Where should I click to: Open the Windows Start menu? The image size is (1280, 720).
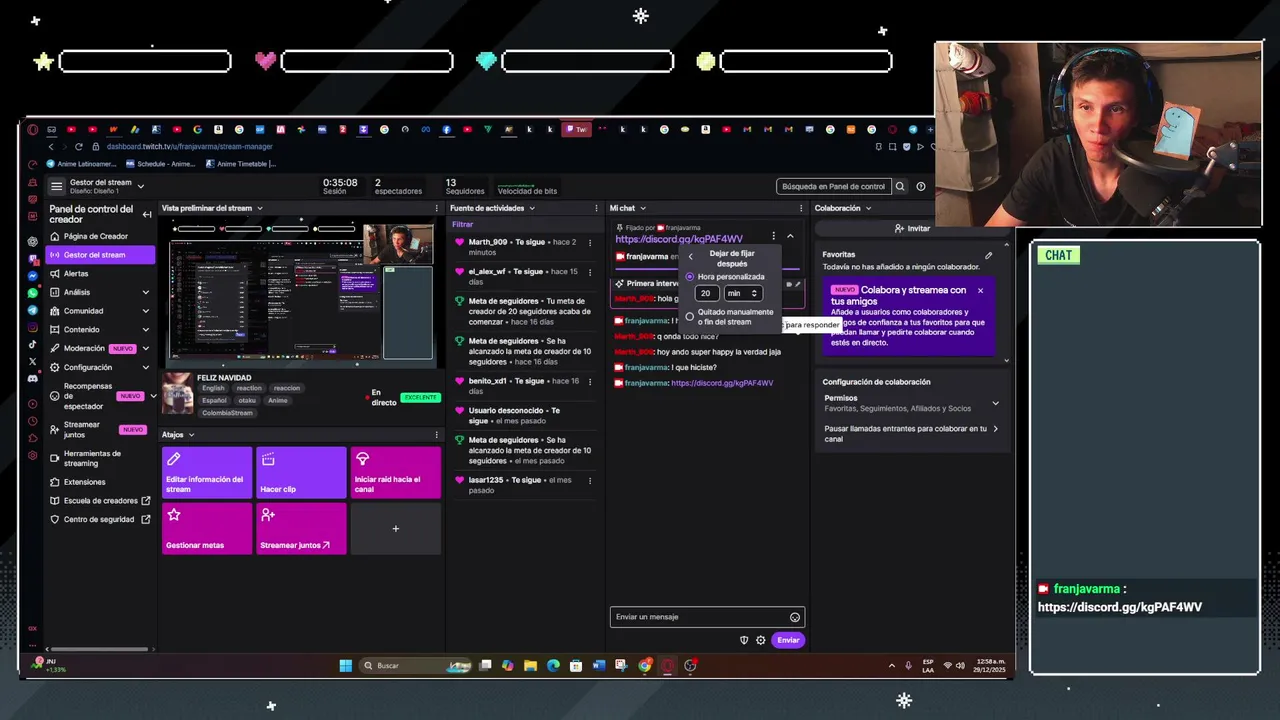click(x=345, y=665)
